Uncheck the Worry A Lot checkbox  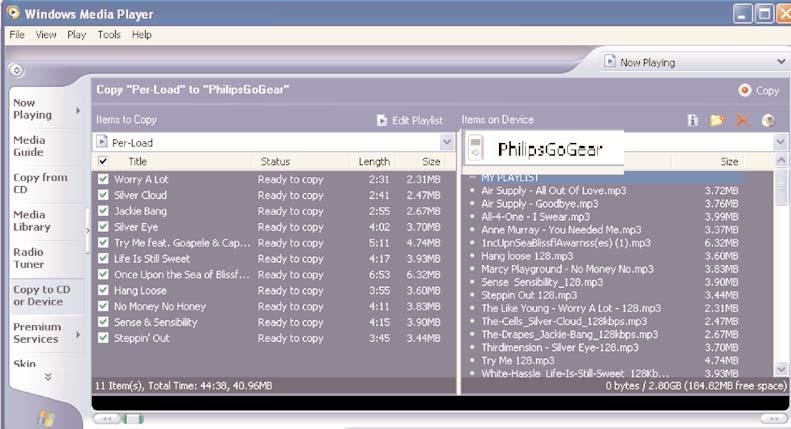click(103, 179)
